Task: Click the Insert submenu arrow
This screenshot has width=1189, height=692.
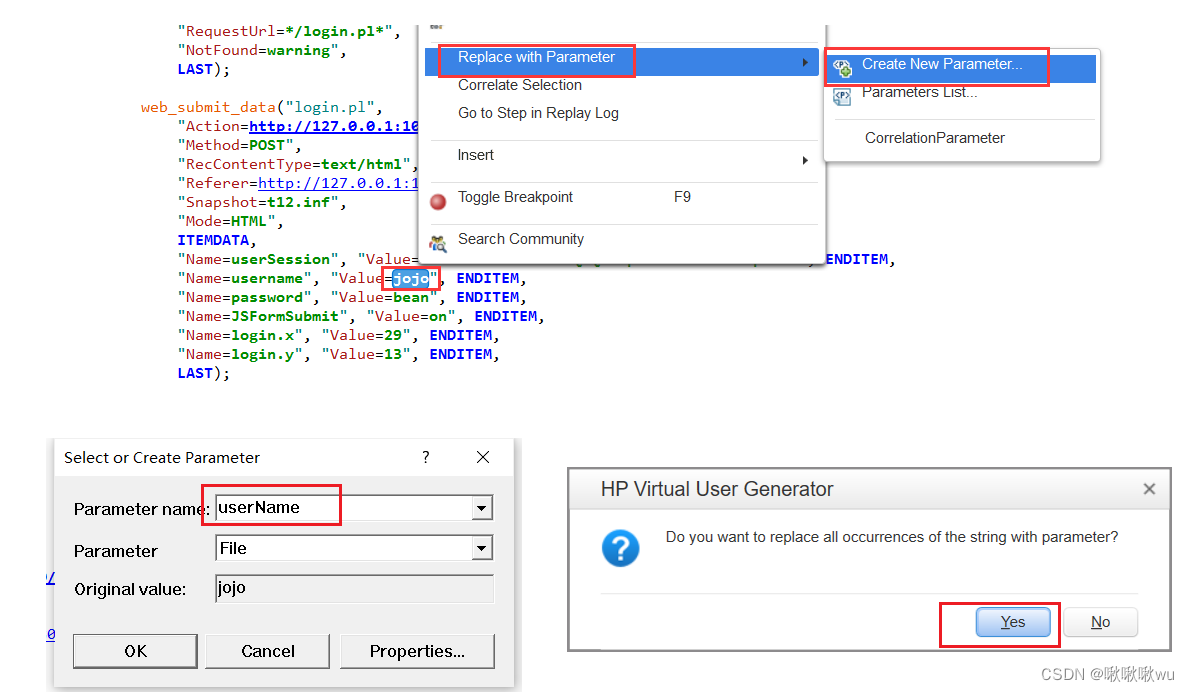Action: tap(805, 160)
